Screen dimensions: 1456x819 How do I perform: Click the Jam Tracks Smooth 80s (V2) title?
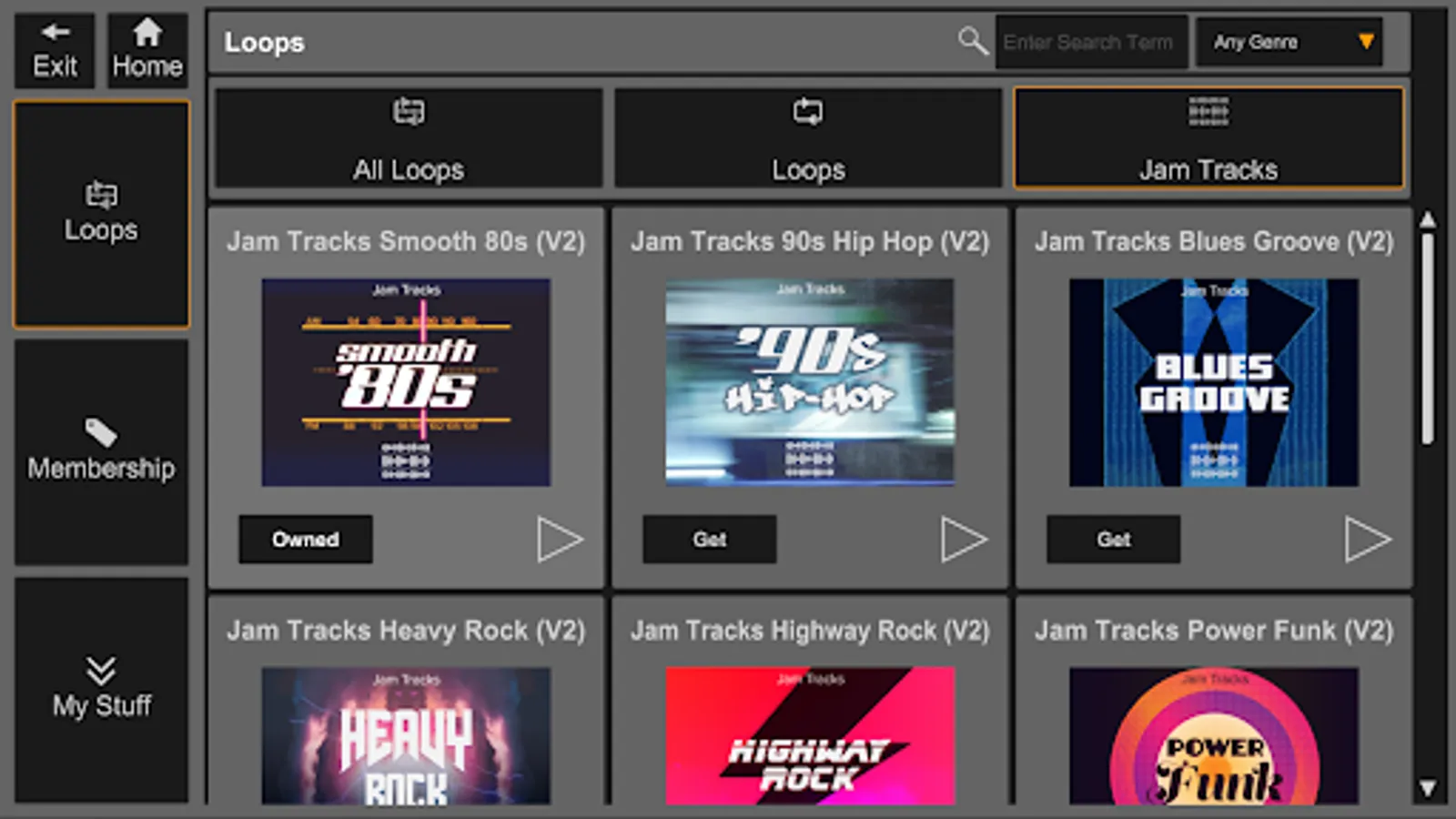pos(406,241)
